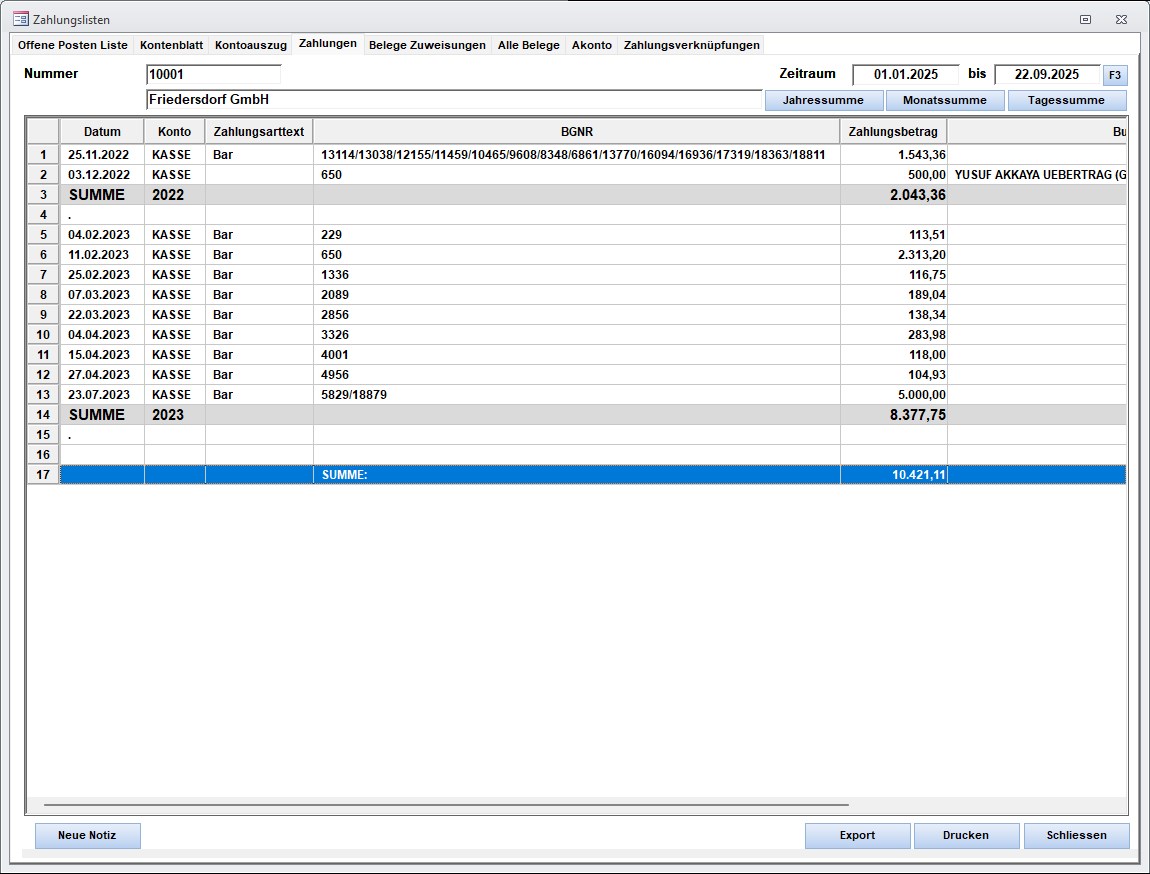The image size is (1150, 874).
Task: Click the restore window icon in title bar
Action: [1085, 19]
